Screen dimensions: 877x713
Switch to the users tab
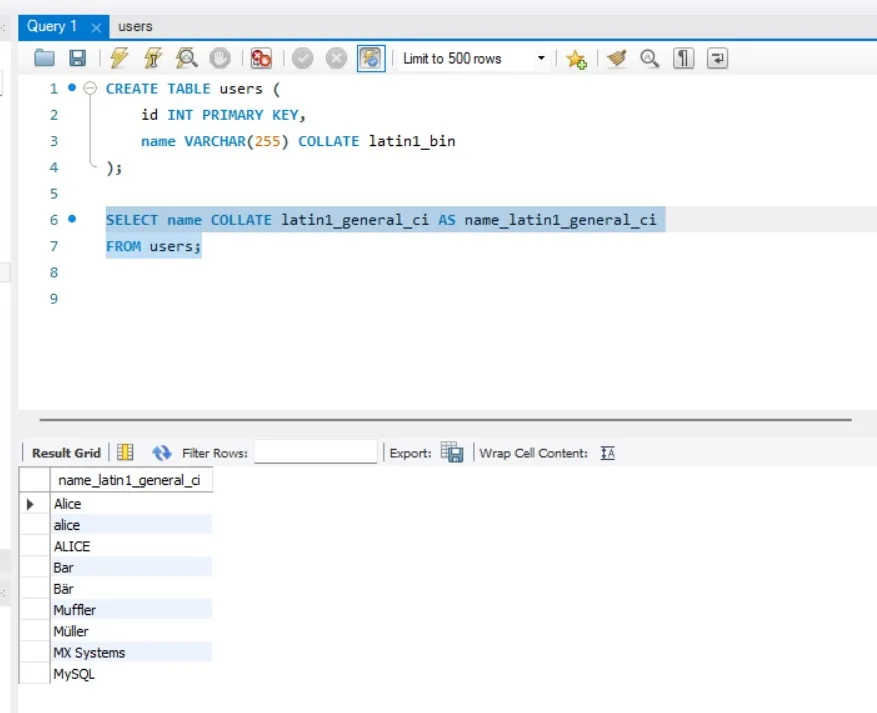coord(135,26)
